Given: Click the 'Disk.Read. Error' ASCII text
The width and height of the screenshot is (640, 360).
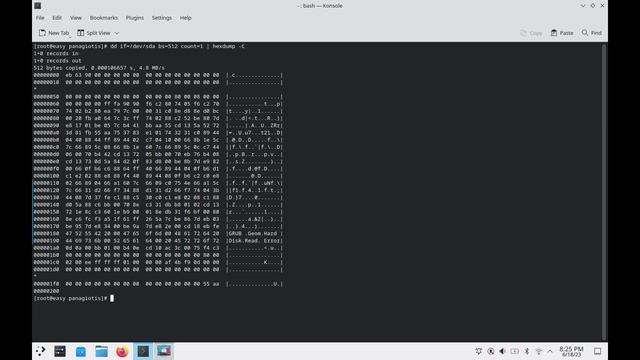Looking at the screenshot, I should [x=254, y=241].
